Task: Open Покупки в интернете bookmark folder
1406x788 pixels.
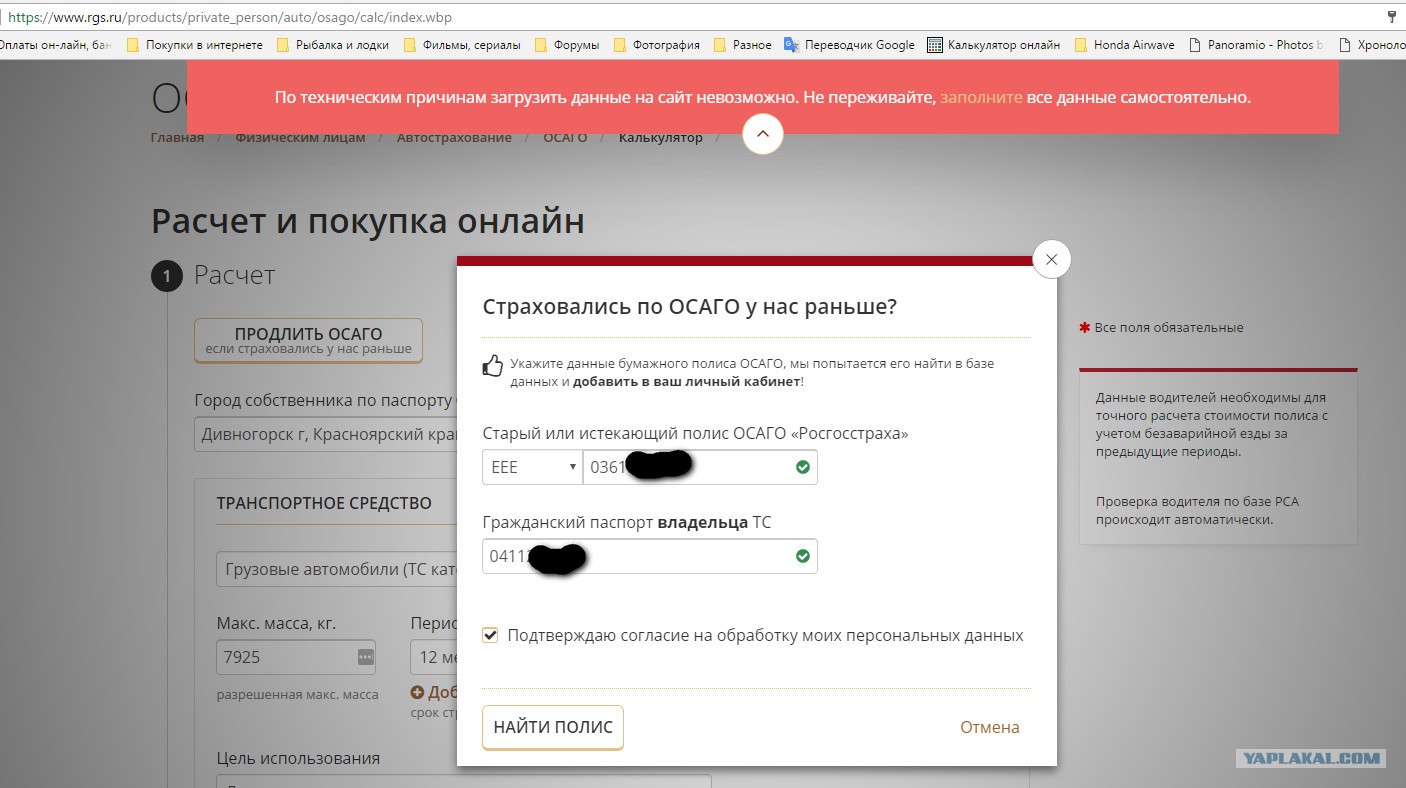Action: pos(194,45)
